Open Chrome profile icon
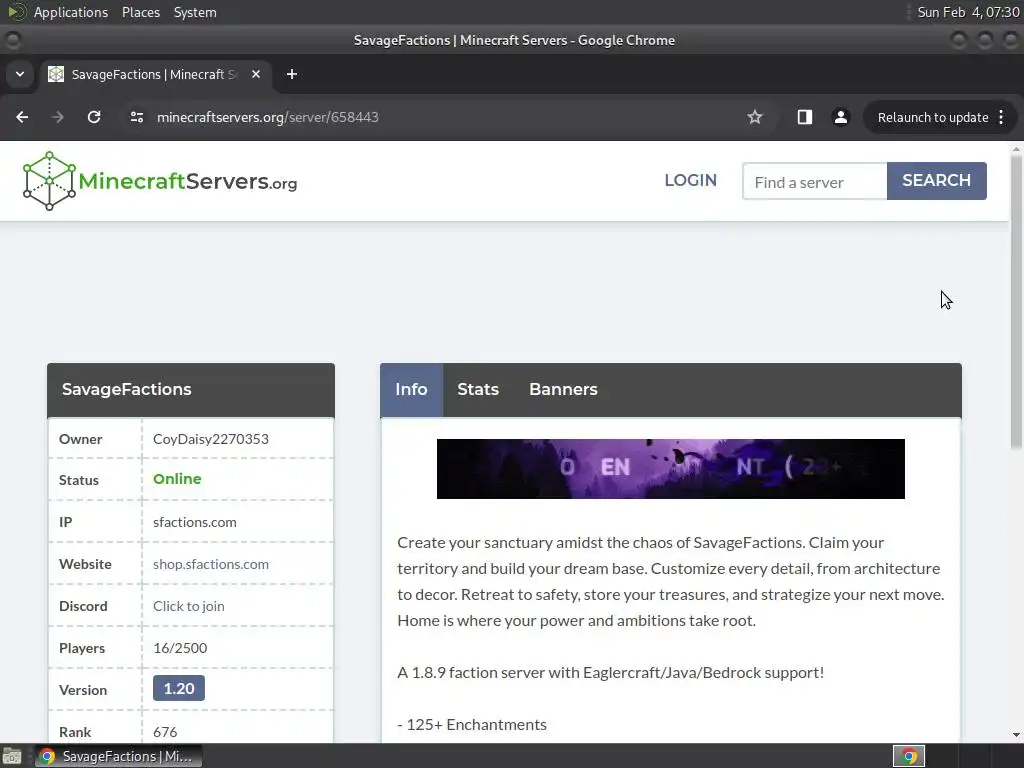 [840, 117]
